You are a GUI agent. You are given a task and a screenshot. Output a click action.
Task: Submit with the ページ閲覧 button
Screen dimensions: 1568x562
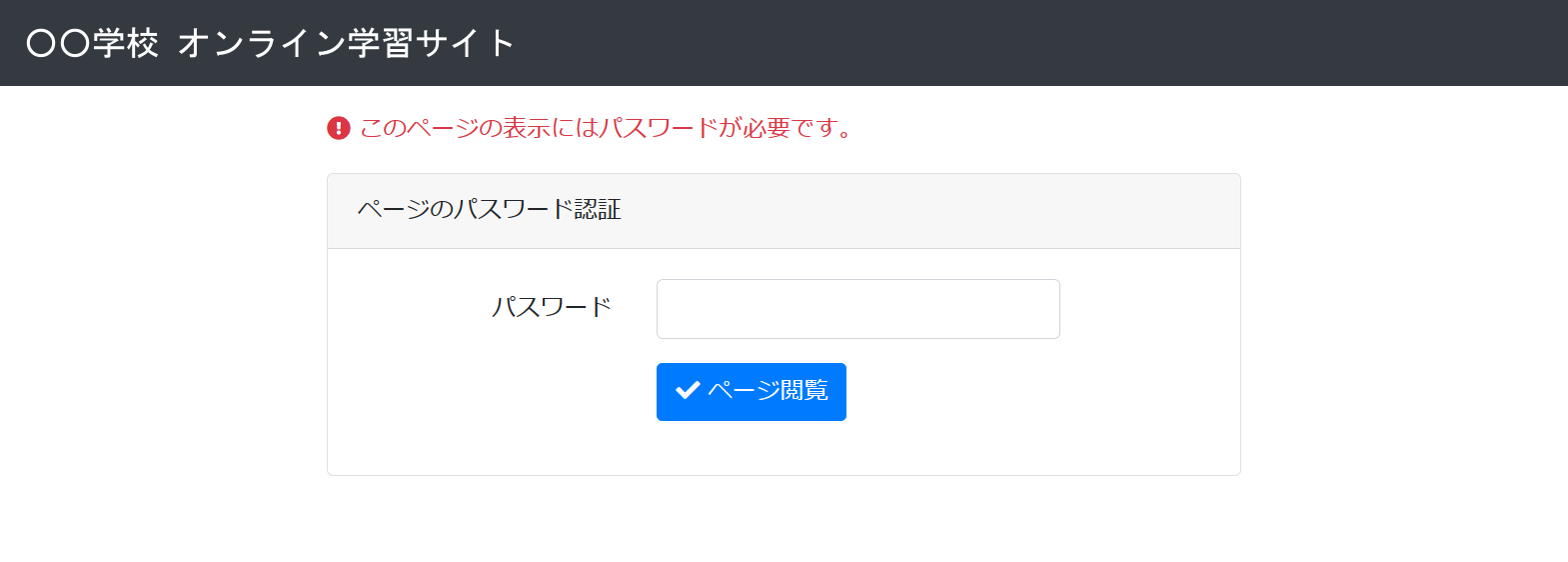pyautogui.click(x=752, y=392)
